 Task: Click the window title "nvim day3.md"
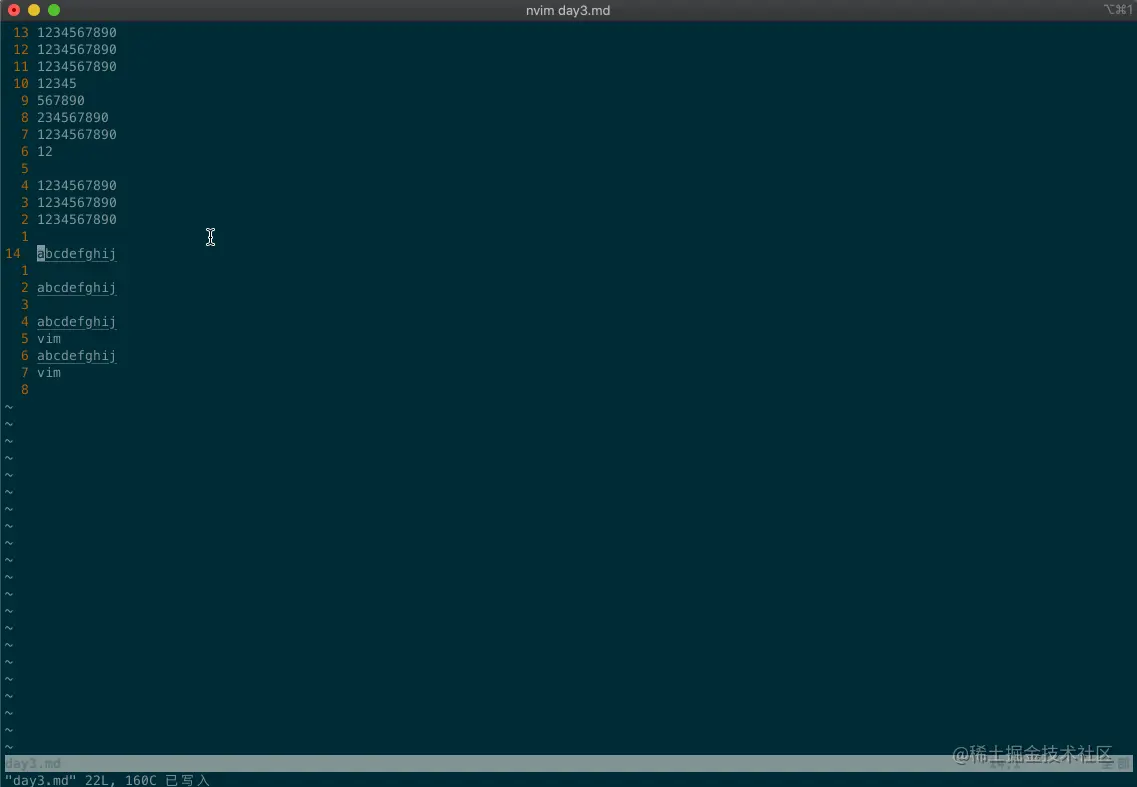567,10
